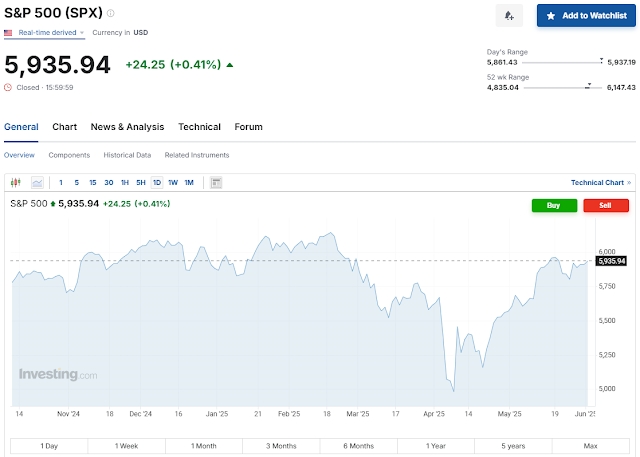Switch to candlestick chart type

[x=16, y=182]
